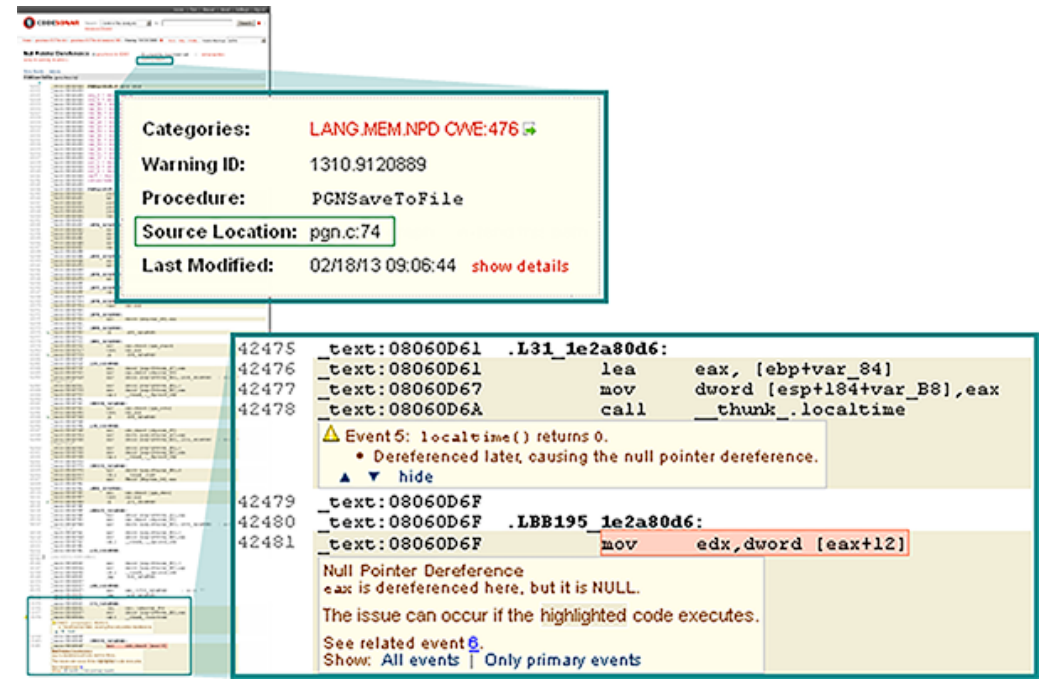
Task: Click the PGNSaveToFile procedure name
Action: point(386,198)
